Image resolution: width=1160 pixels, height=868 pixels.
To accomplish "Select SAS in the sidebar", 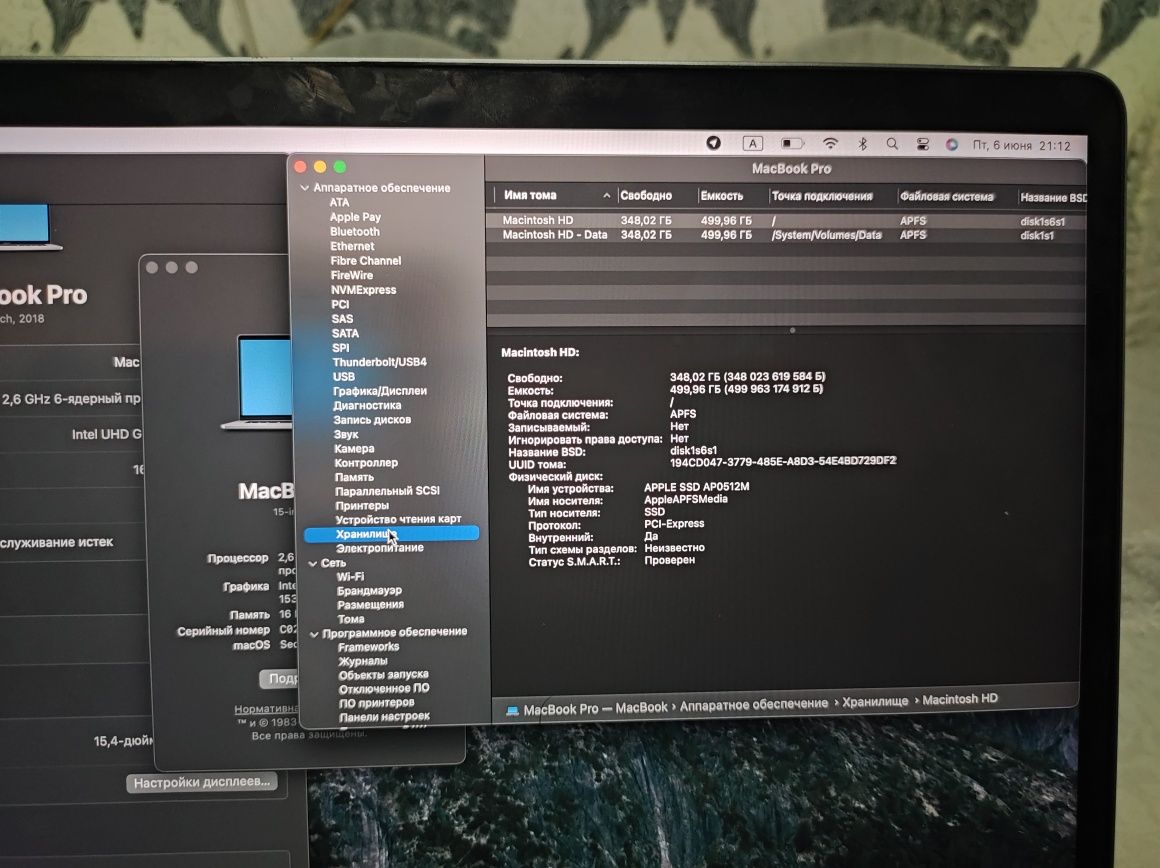I will 342,319.
